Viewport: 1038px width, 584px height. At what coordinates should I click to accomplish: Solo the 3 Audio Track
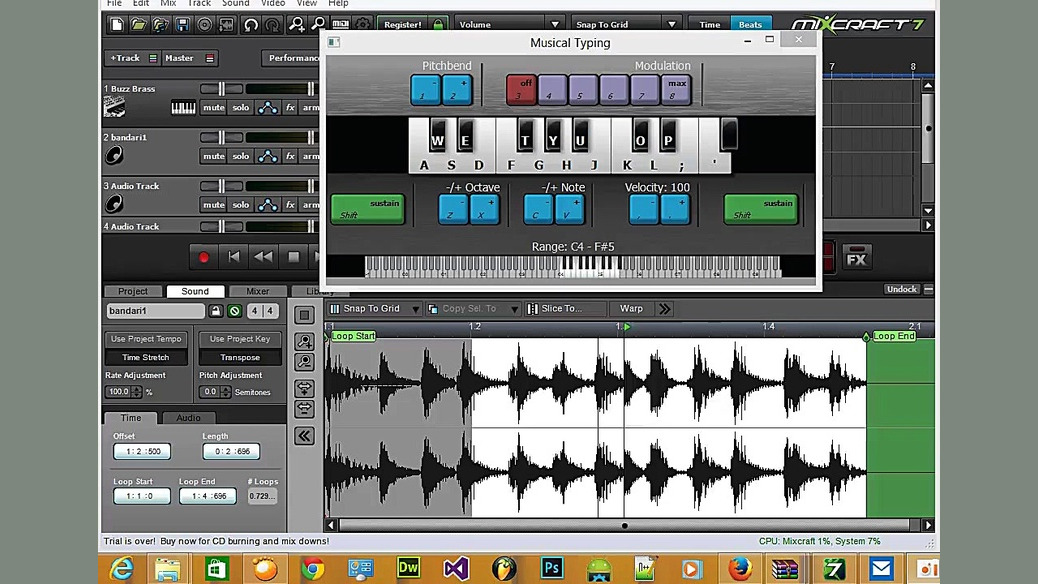[x=240, y=205]
